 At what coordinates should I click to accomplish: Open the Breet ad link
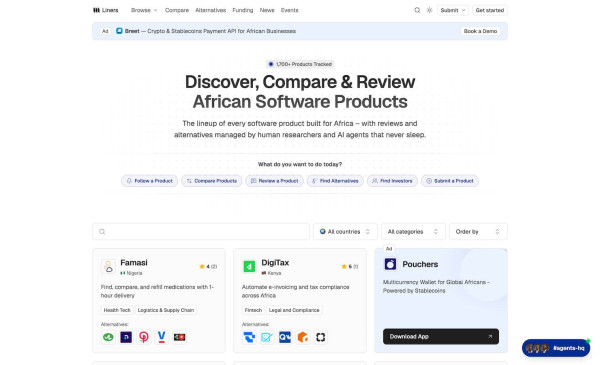pyautogui.click(x=210, y=31)
